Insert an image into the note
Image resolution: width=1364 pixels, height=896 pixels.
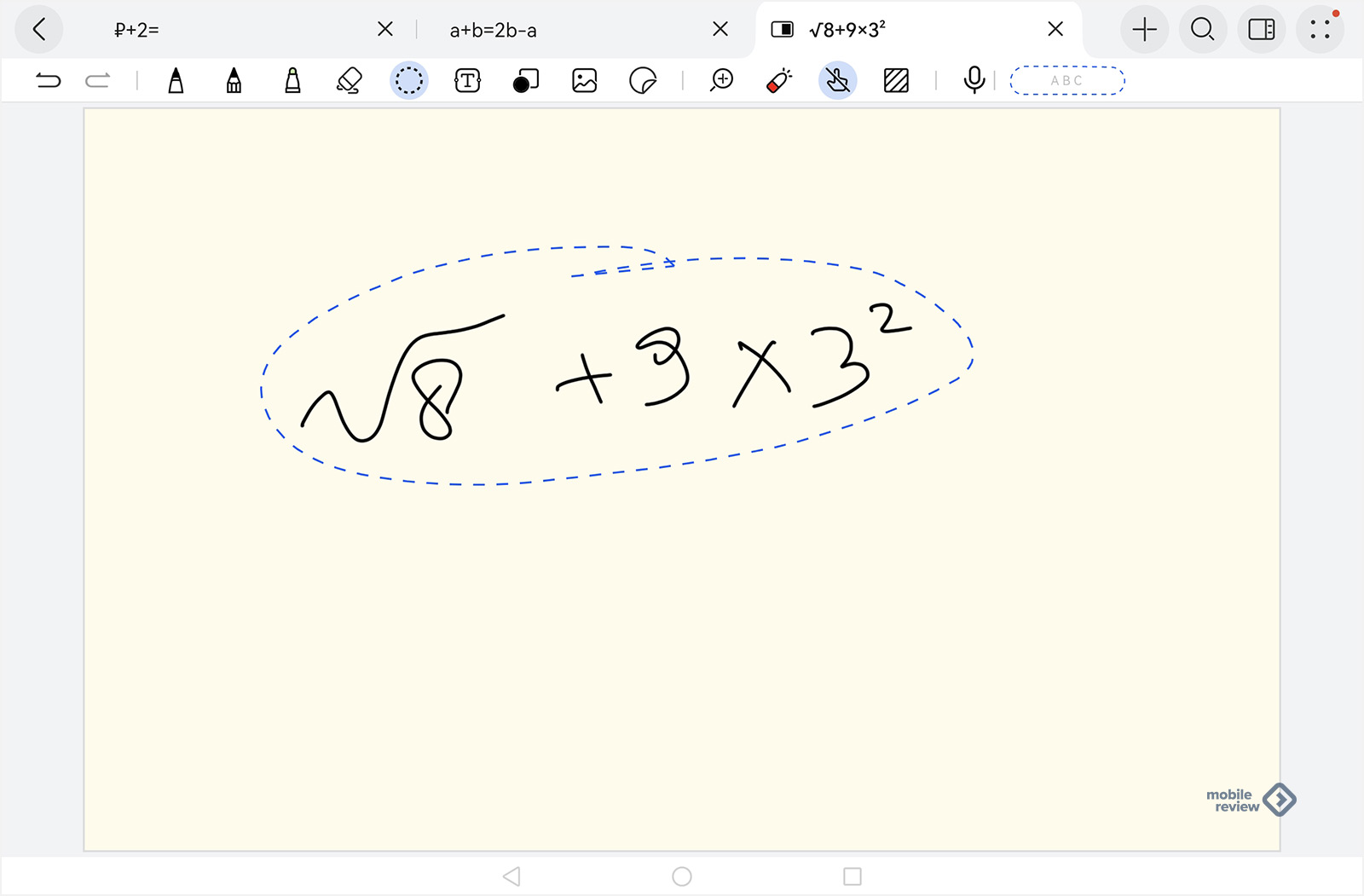(x=584, y=81)
